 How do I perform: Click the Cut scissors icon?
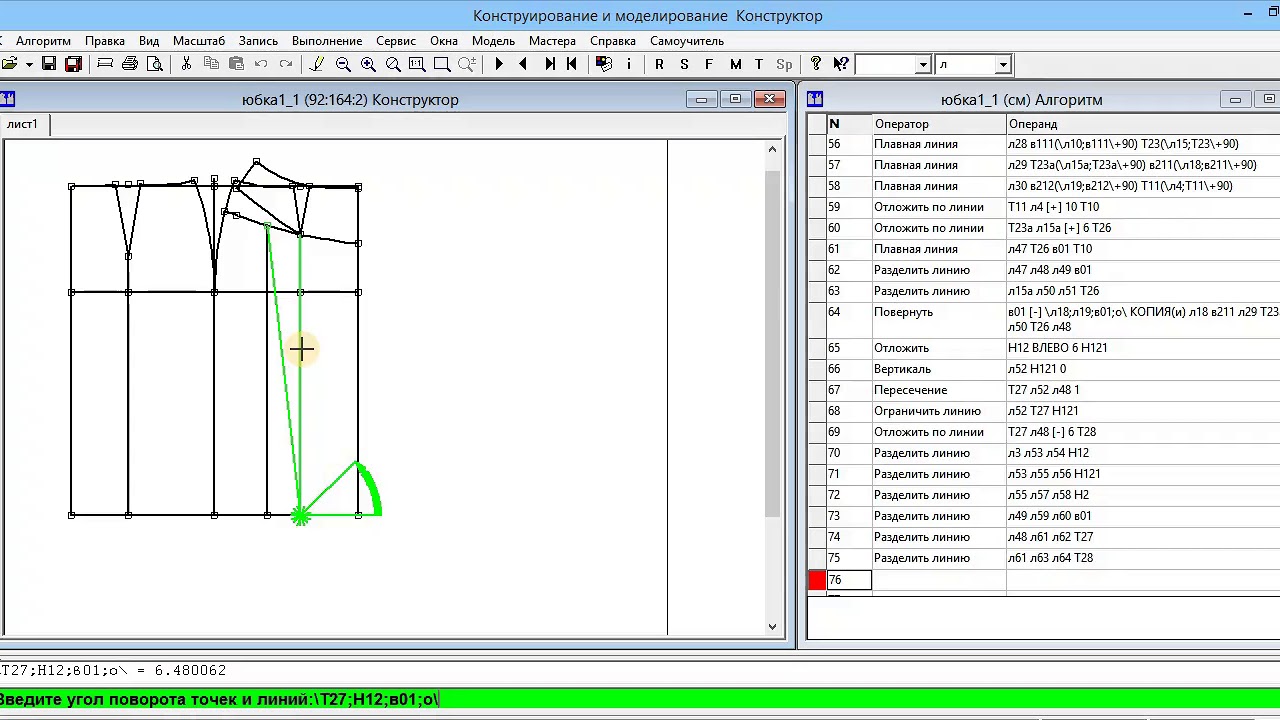186,64
